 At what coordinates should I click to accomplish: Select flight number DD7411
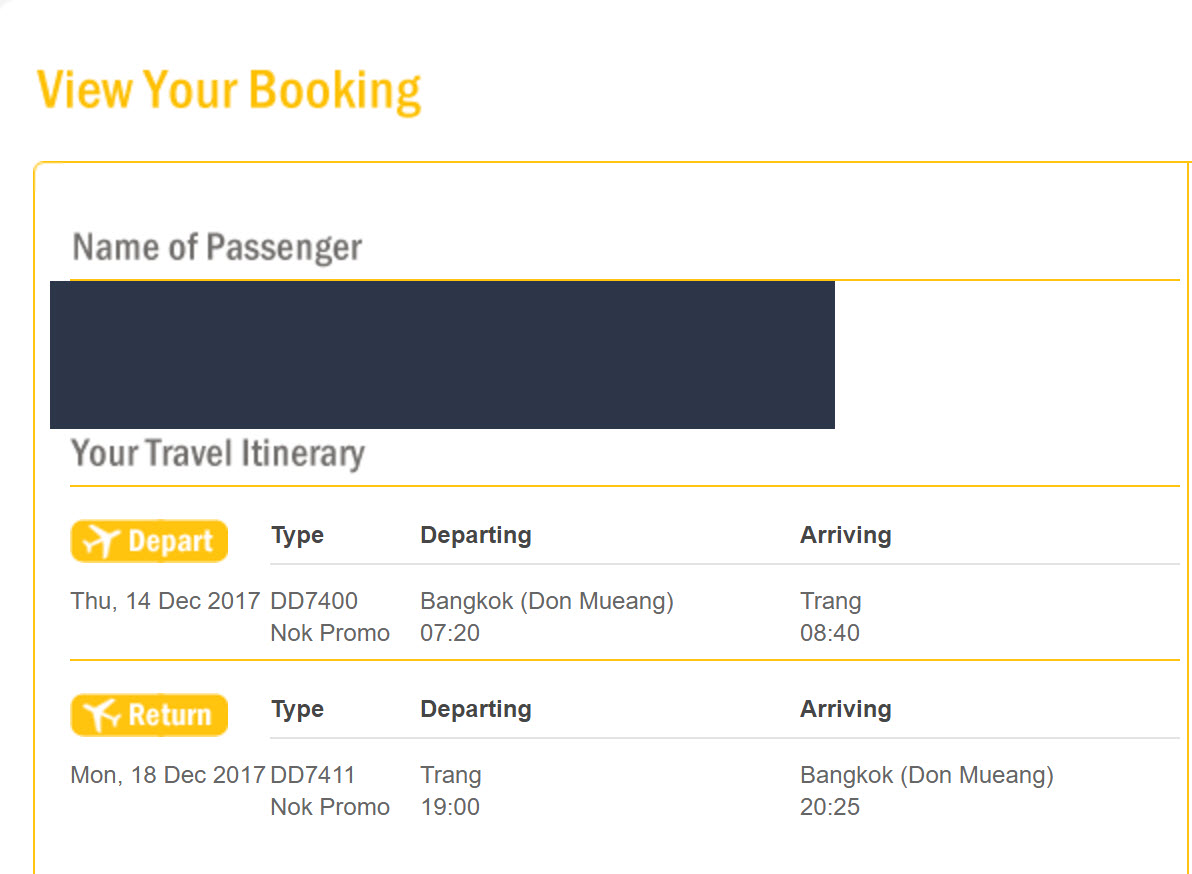tap(312, 775)
